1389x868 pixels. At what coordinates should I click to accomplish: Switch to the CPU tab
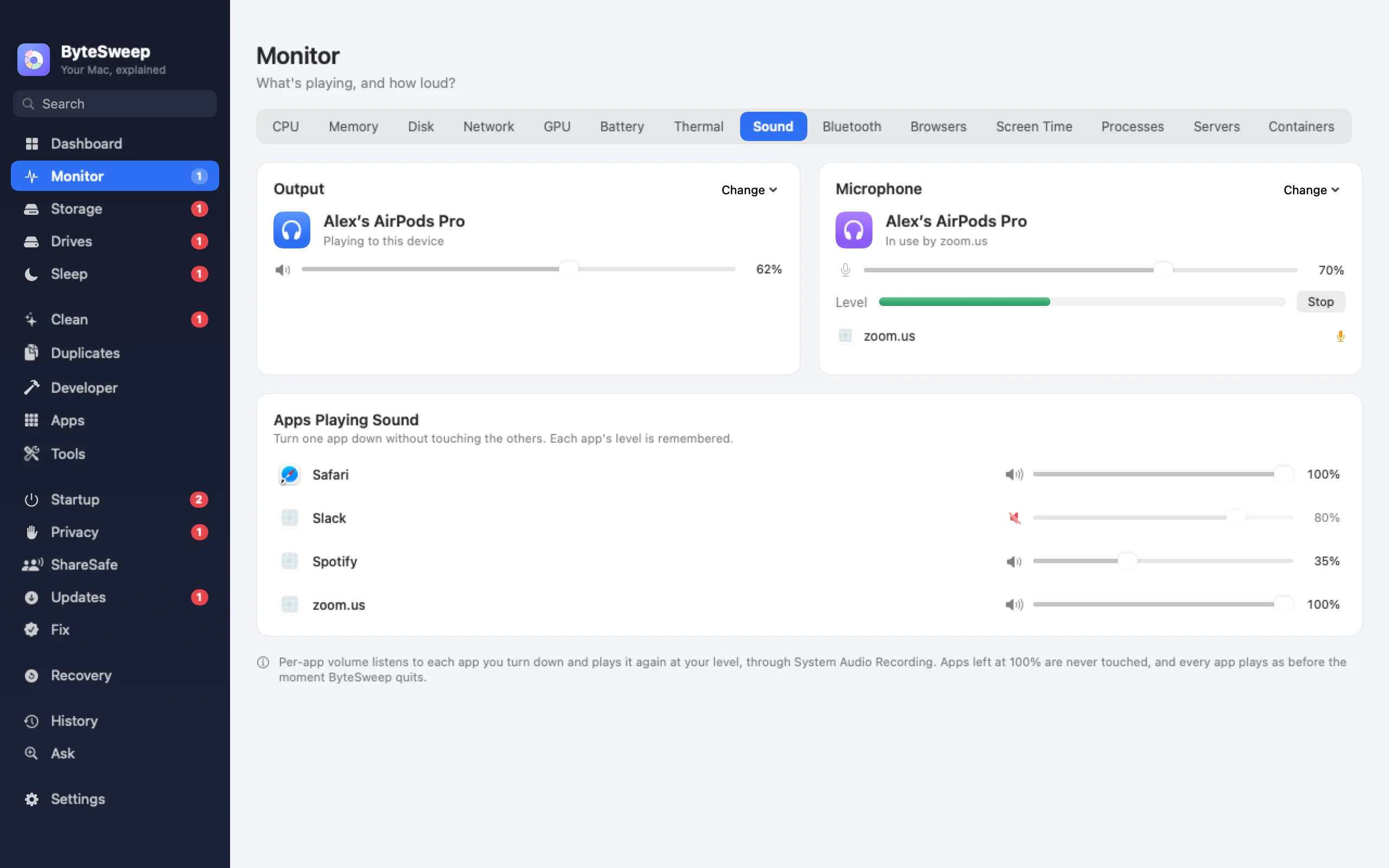pyautogui.click(x=286, y=126)
